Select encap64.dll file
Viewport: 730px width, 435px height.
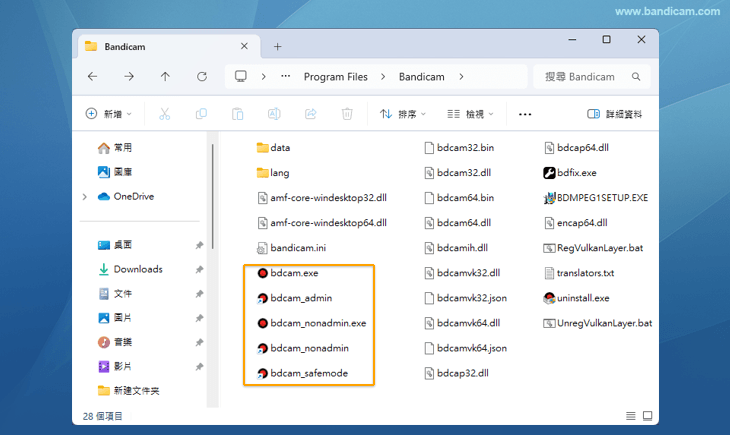576,223
